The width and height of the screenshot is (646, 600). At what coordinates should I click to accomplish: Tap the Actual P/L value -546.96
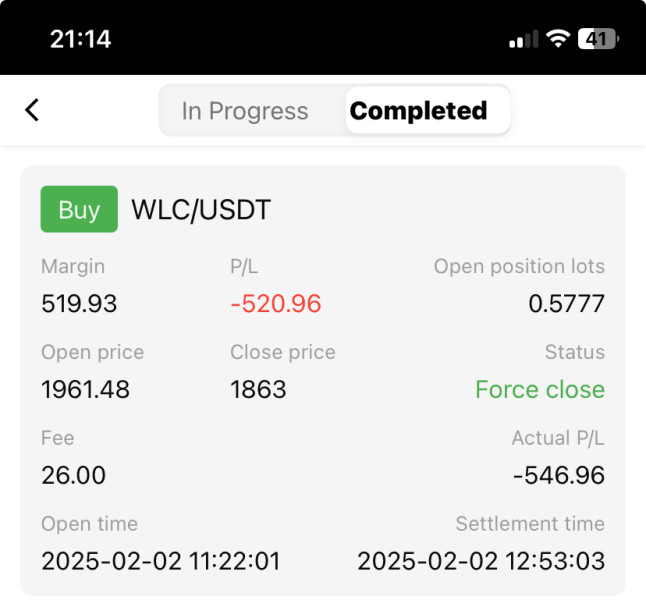(x=558, y=475)
